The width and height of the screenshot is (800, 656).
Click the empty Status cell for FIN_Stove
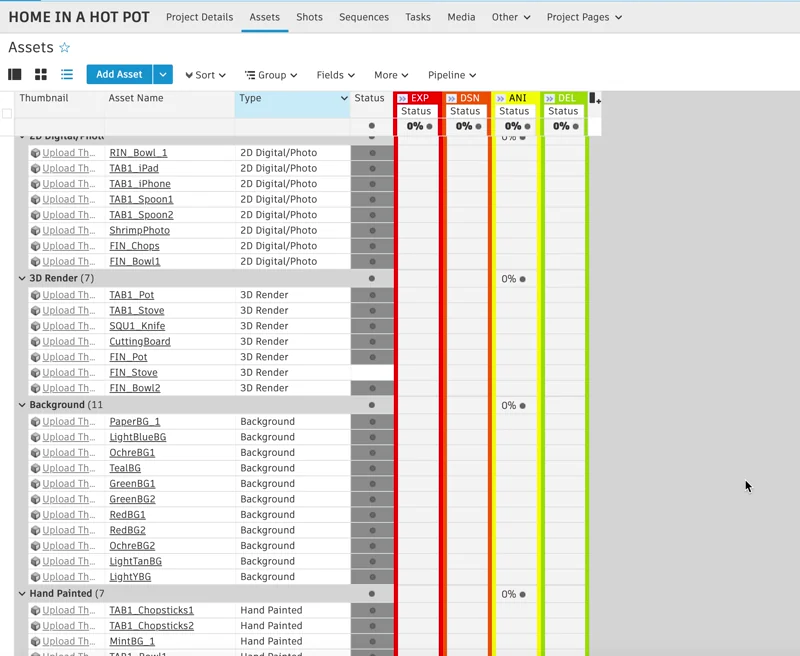tap(371, 373)
